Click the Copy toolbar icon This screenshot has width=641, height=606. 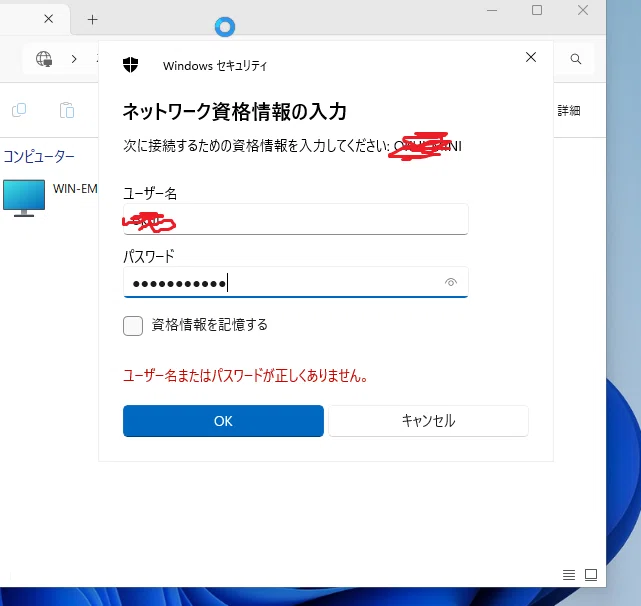[19, 110]
